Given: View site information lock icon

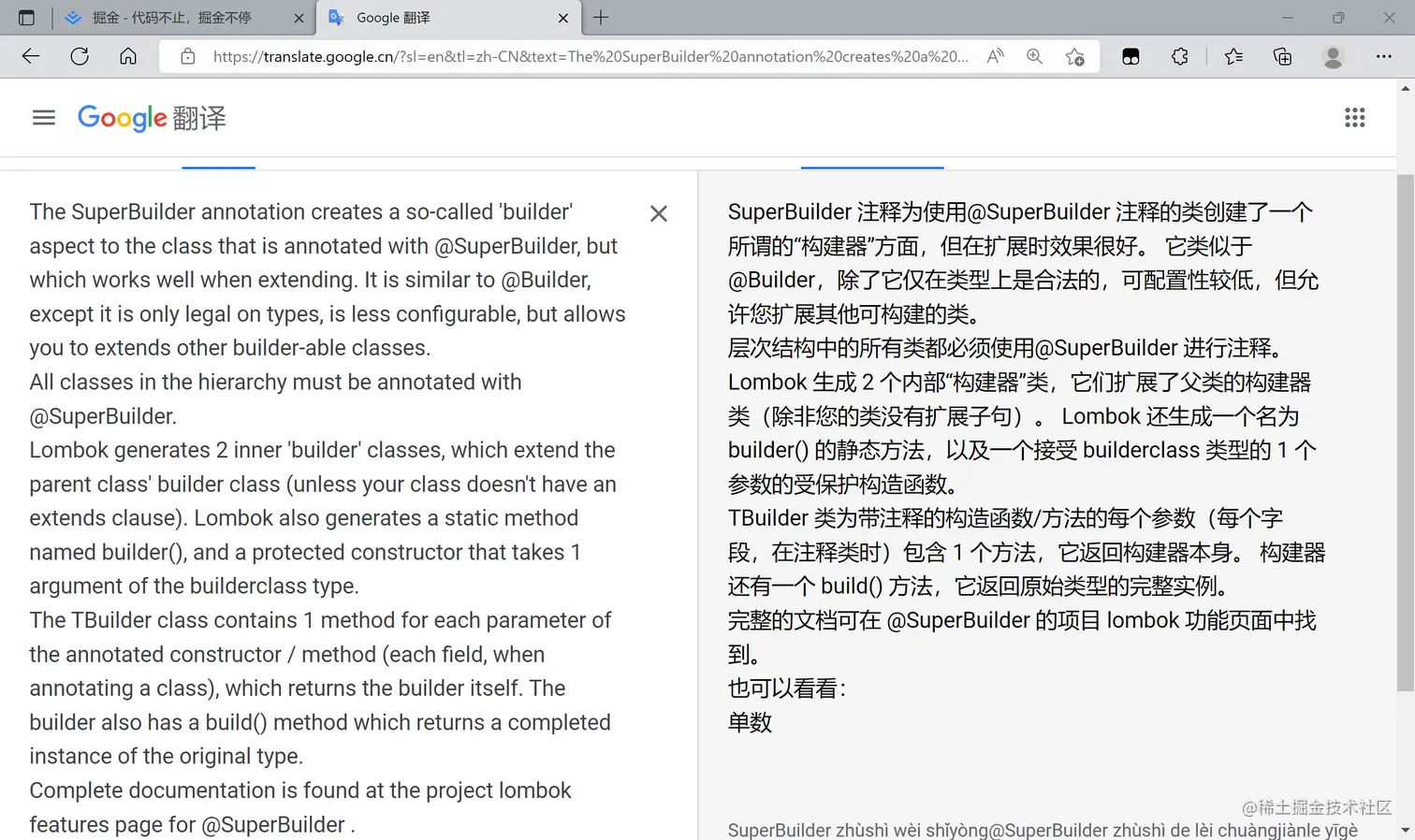Looking at the screenshot, I should coord(188,56).
